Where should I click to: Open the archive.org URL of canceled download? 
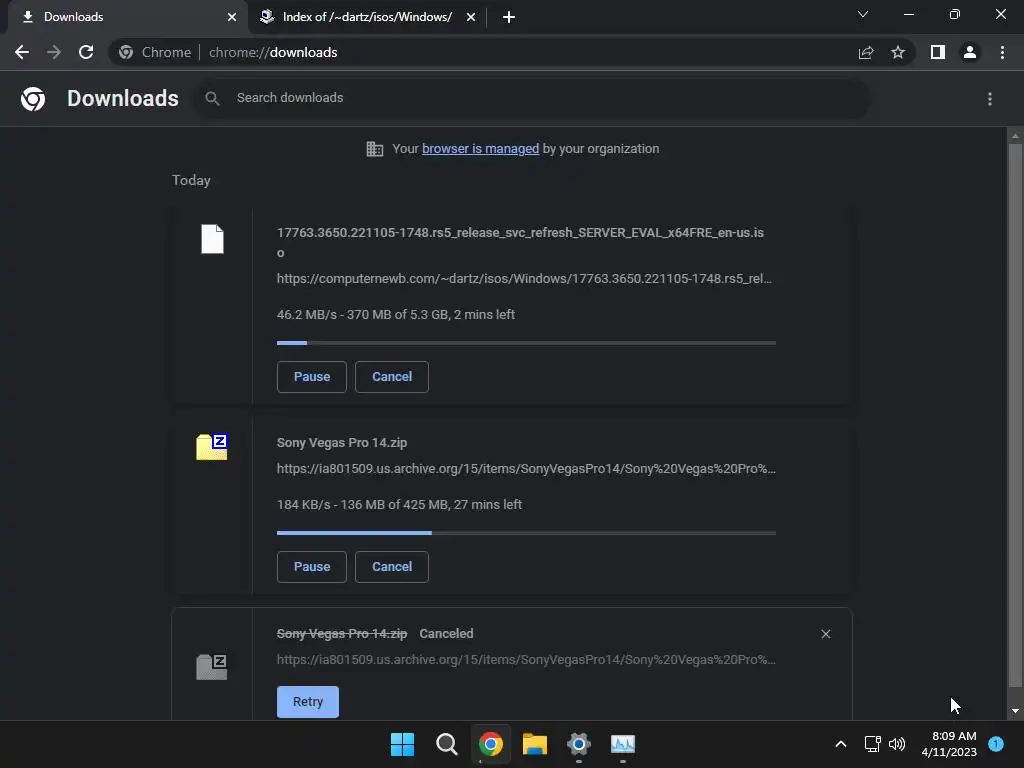[x=526, y=660]
